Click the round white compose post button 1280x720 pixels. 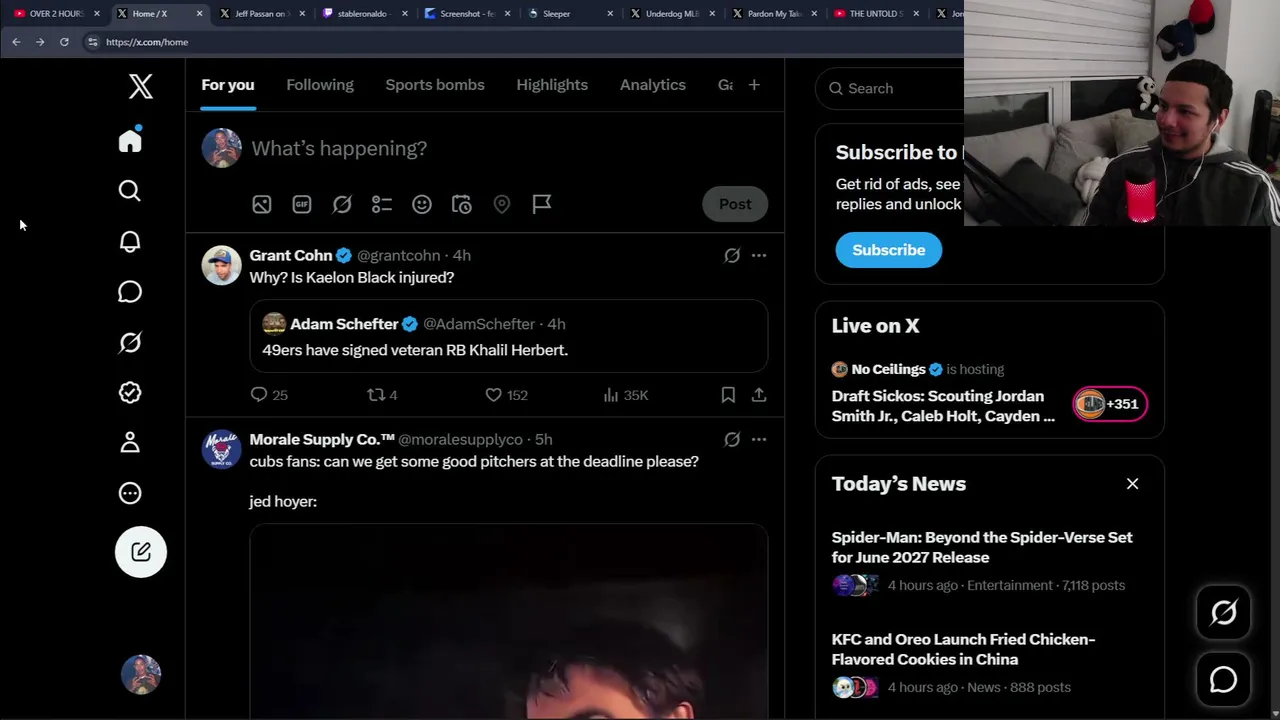(141, 552)
